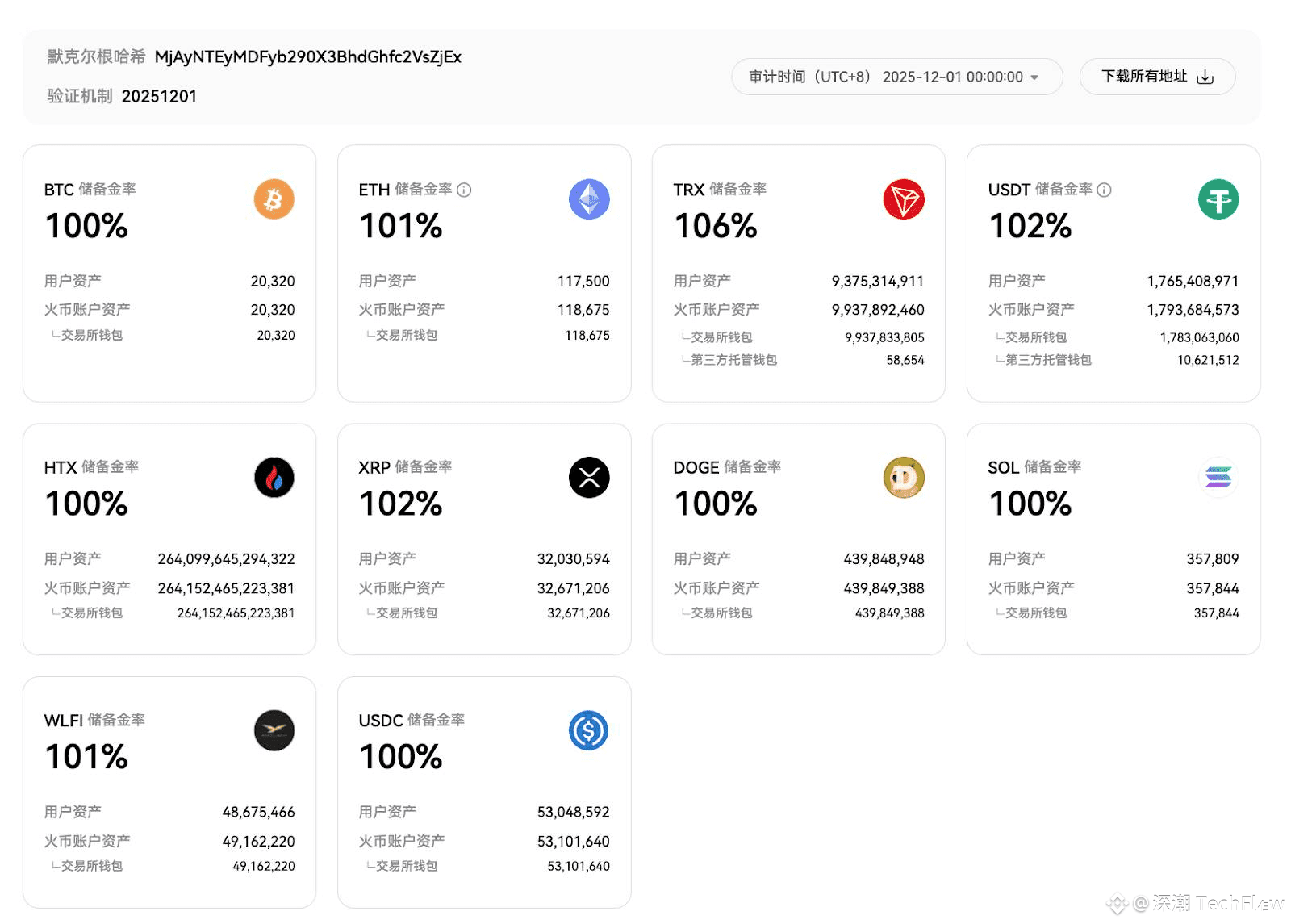Click the black XRP logo icon

[x=589, y=478]
